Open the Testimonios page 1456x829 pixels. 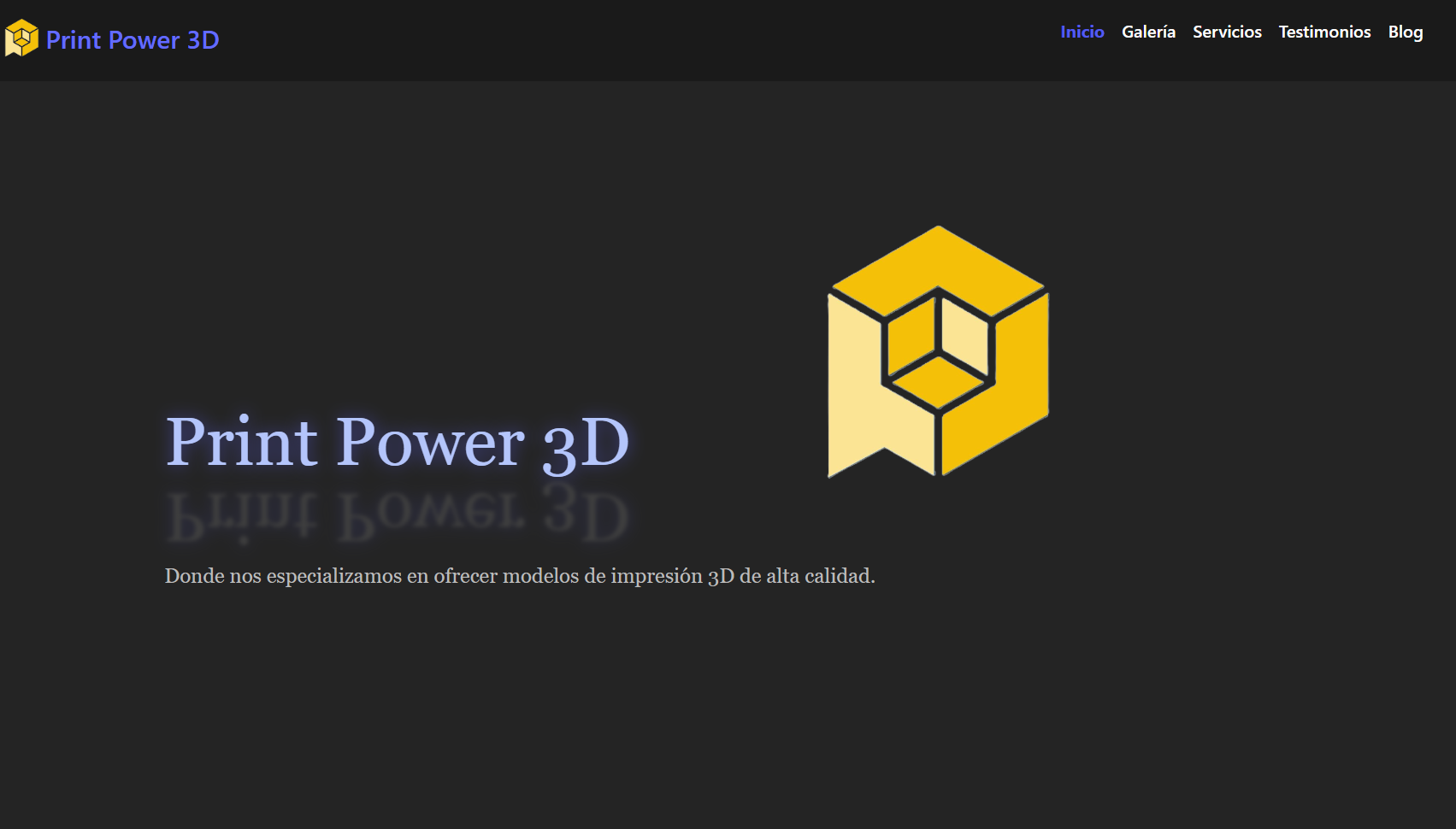click(1324, 32)
